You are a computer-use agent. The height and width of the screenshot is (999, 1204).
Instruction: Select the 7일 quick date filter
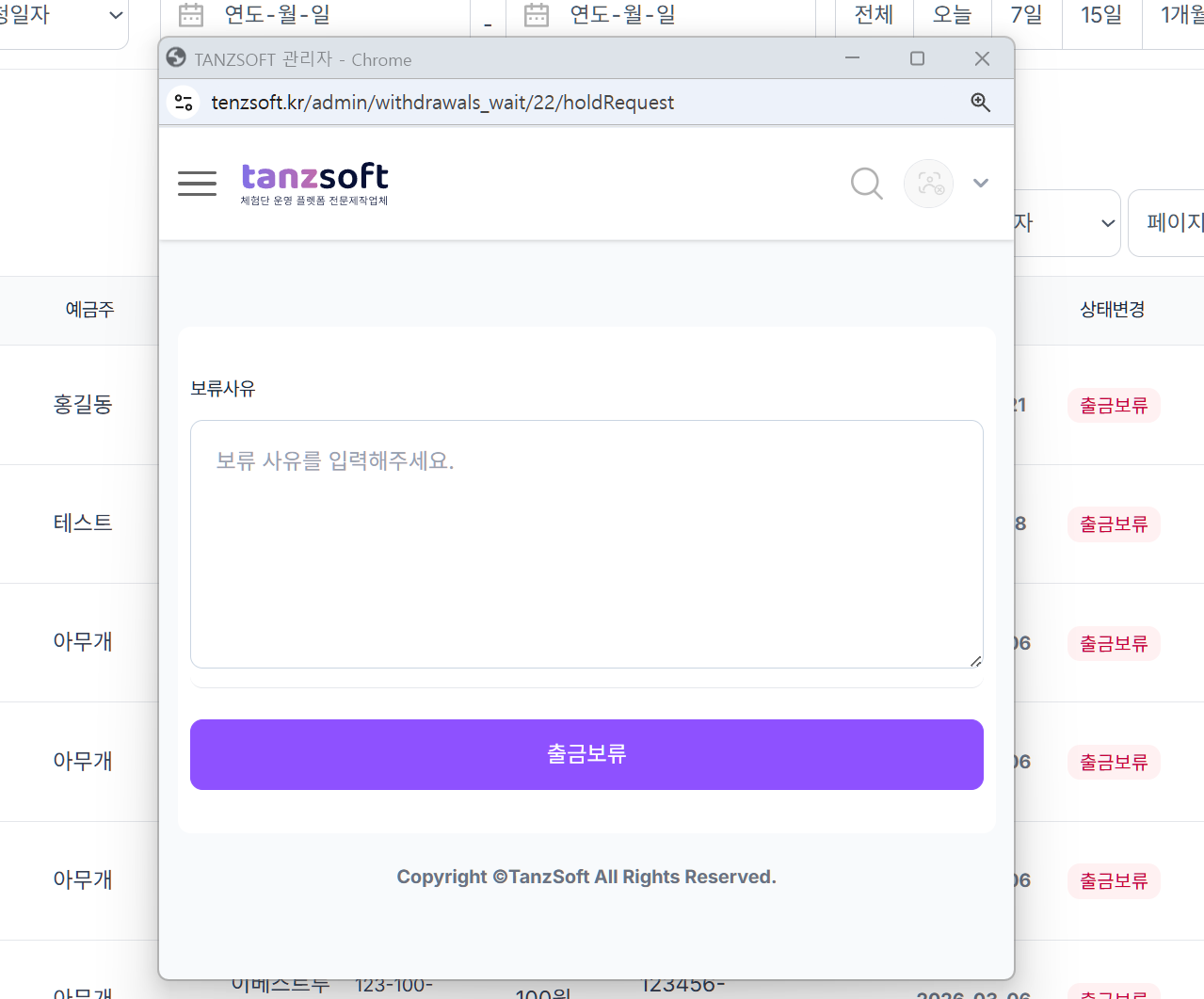[x=1024, y=14]
